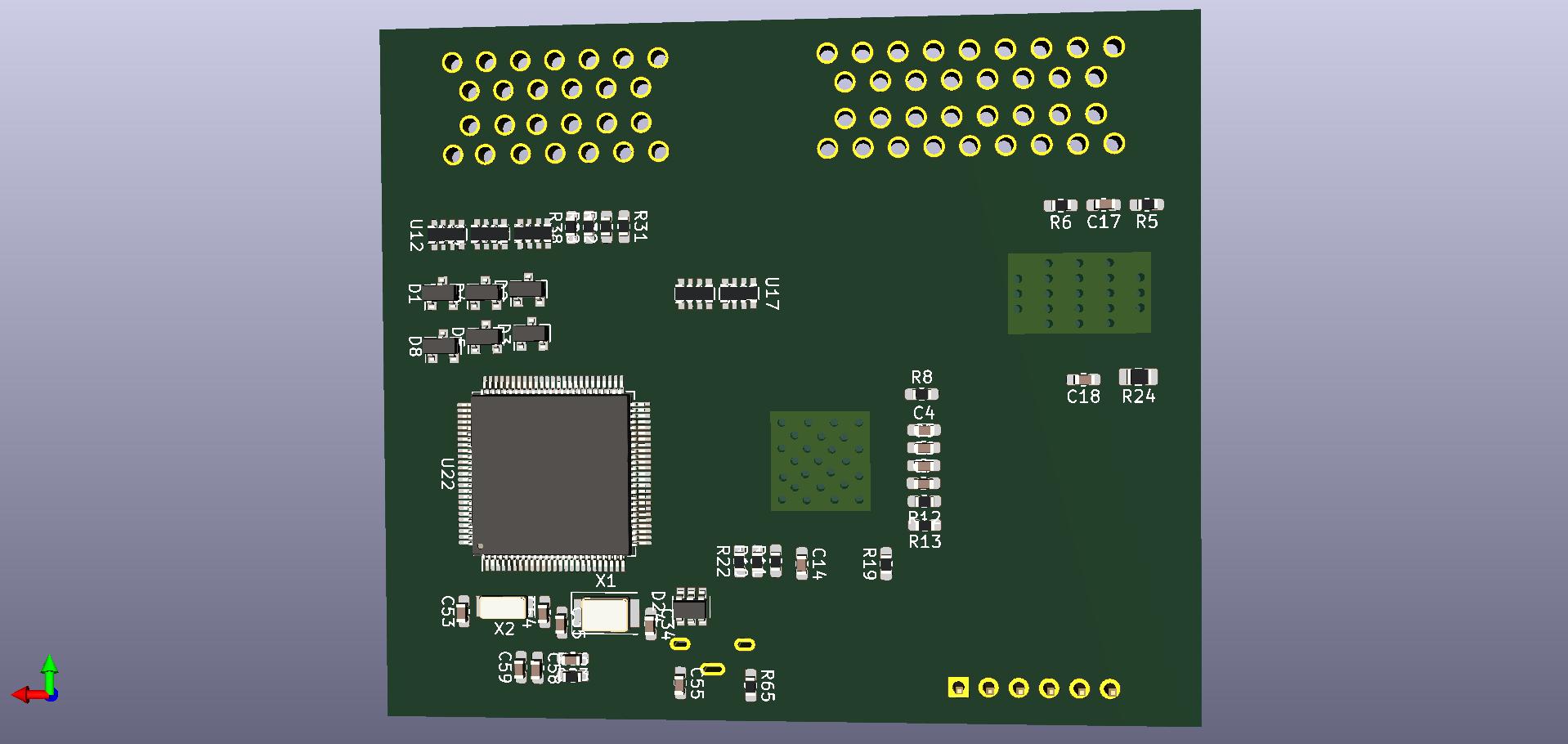Click the R24 silkscreen label

pyautogui.click(x=1139, y=397)
